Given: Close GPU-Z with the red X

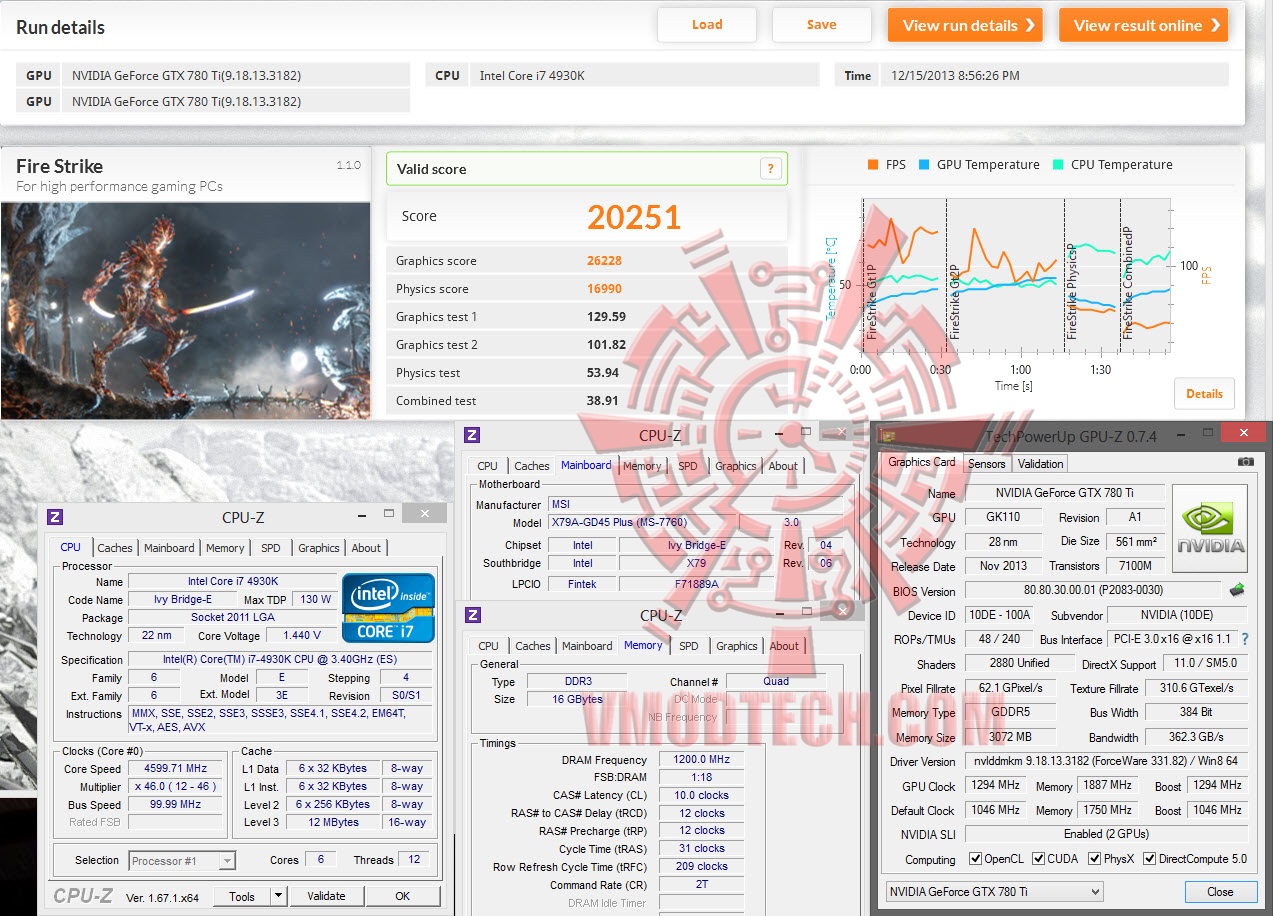Looking at the screenshot, I should [1243, 432].
